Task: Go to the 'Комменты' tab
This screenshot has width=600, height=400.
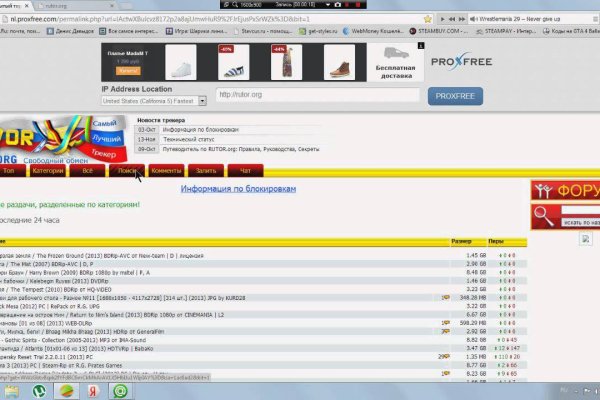Action: point(165,171)
